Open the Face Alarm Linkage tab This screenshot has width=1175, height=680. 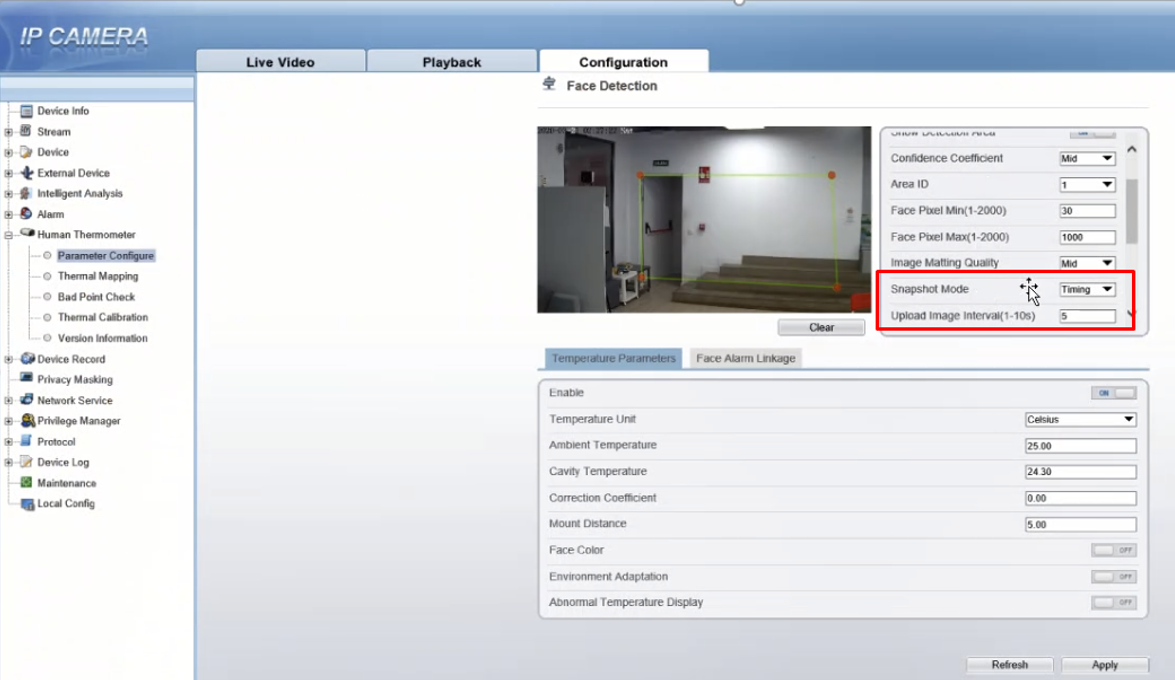[746, 358]
